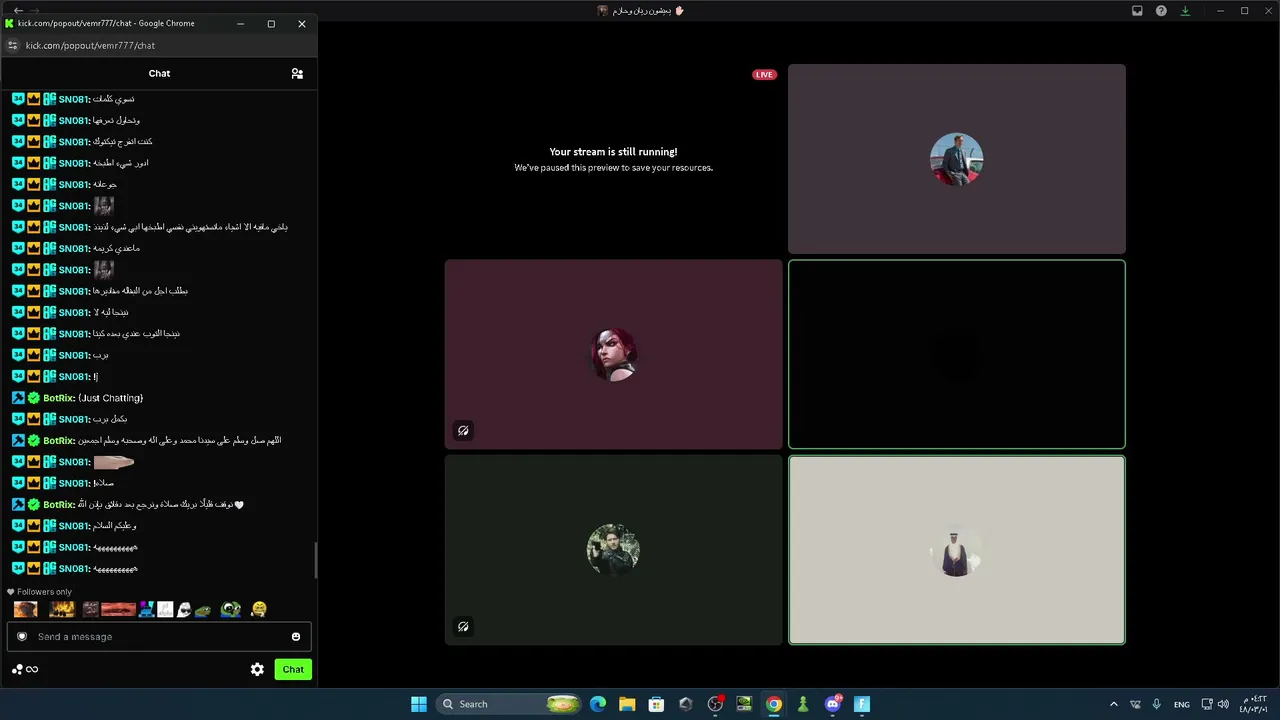Open green chess pawn app in taskbar
Screen dimensions: 1280x720
click(x=803, y=704)
